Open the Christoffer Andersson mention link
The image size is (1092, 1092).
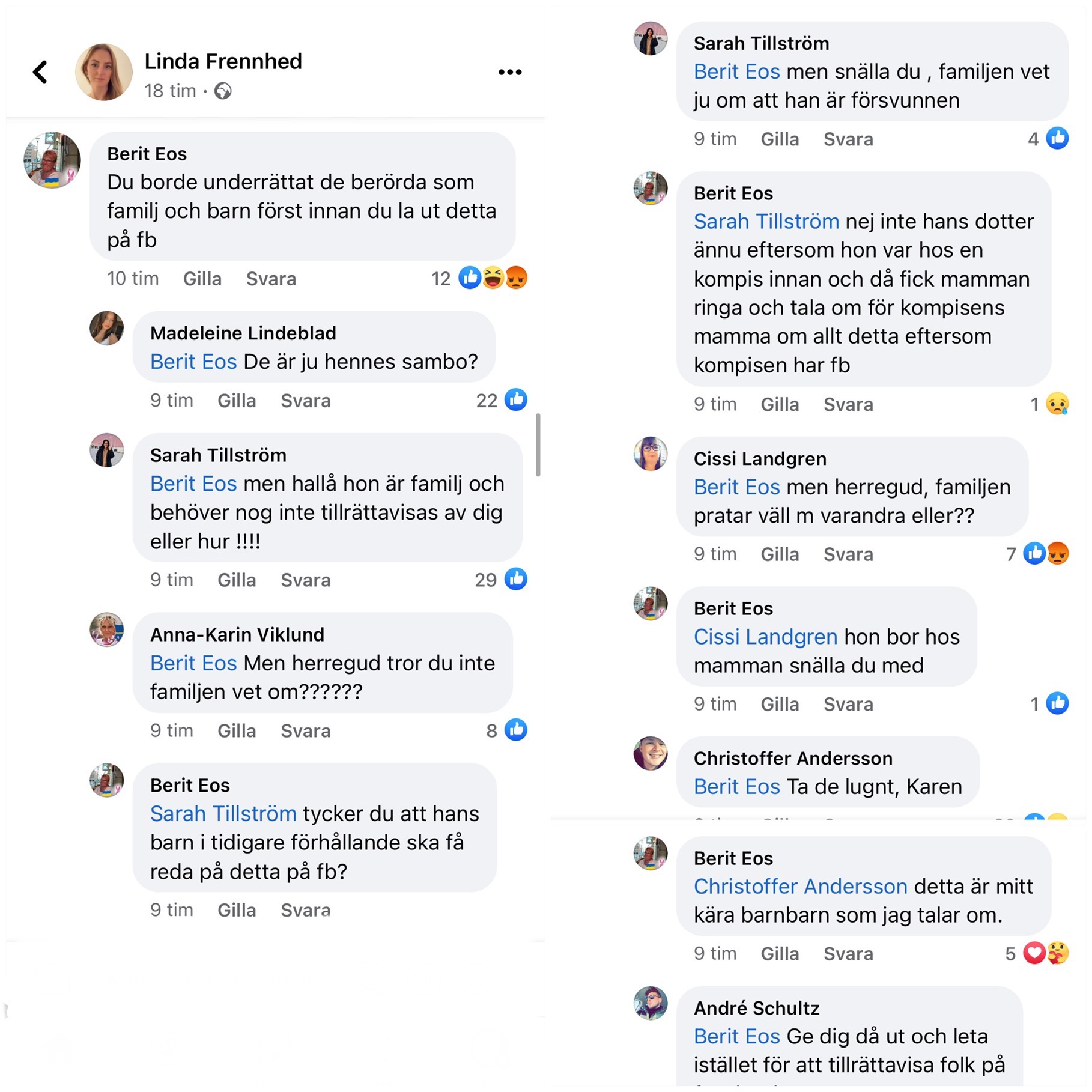[800, 887]
